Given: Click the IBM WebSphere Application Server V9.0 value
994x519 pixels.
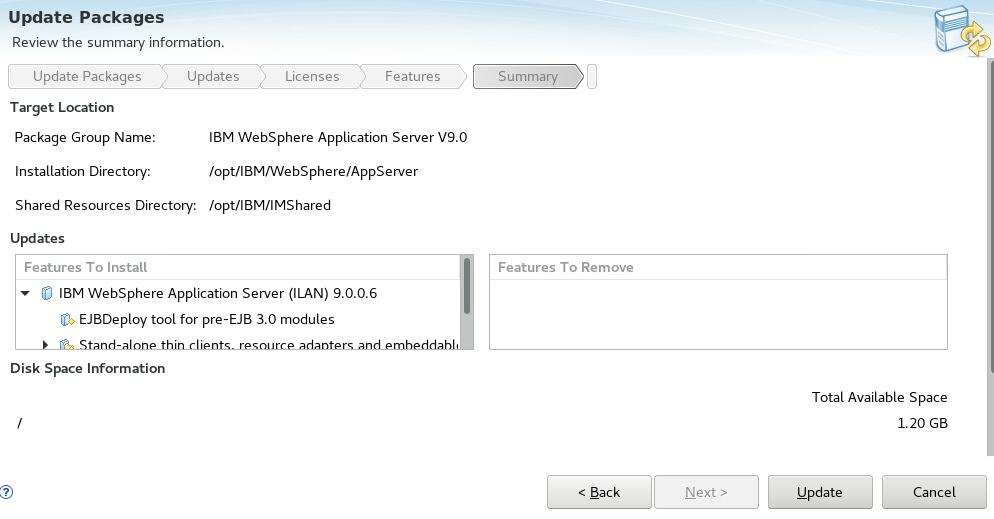Looking at the screenshot, I should click(338, 138).
